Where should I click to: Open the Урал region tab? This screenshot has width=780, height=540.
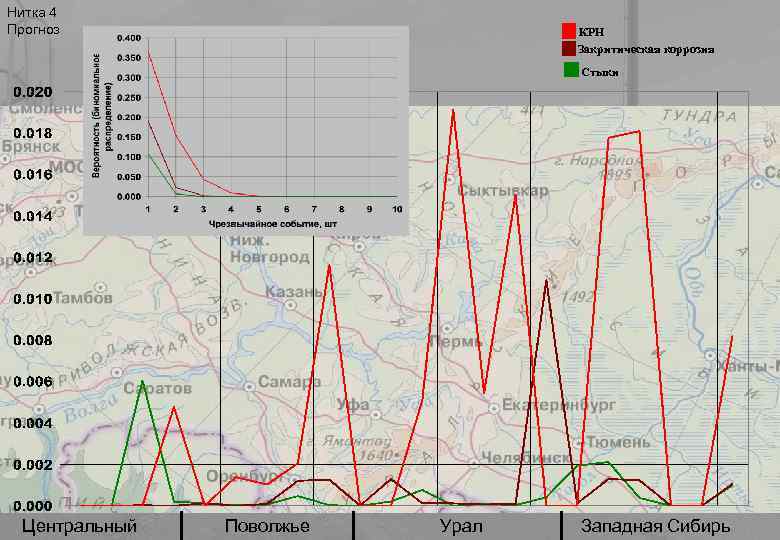tap(461, 526)
